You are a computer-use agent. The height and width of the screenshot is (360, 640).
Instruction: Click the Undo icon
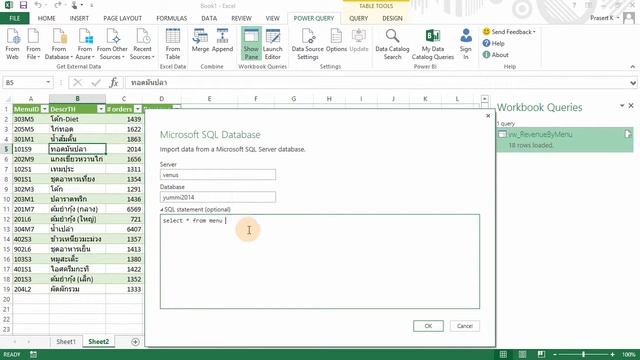pos(38,5)
